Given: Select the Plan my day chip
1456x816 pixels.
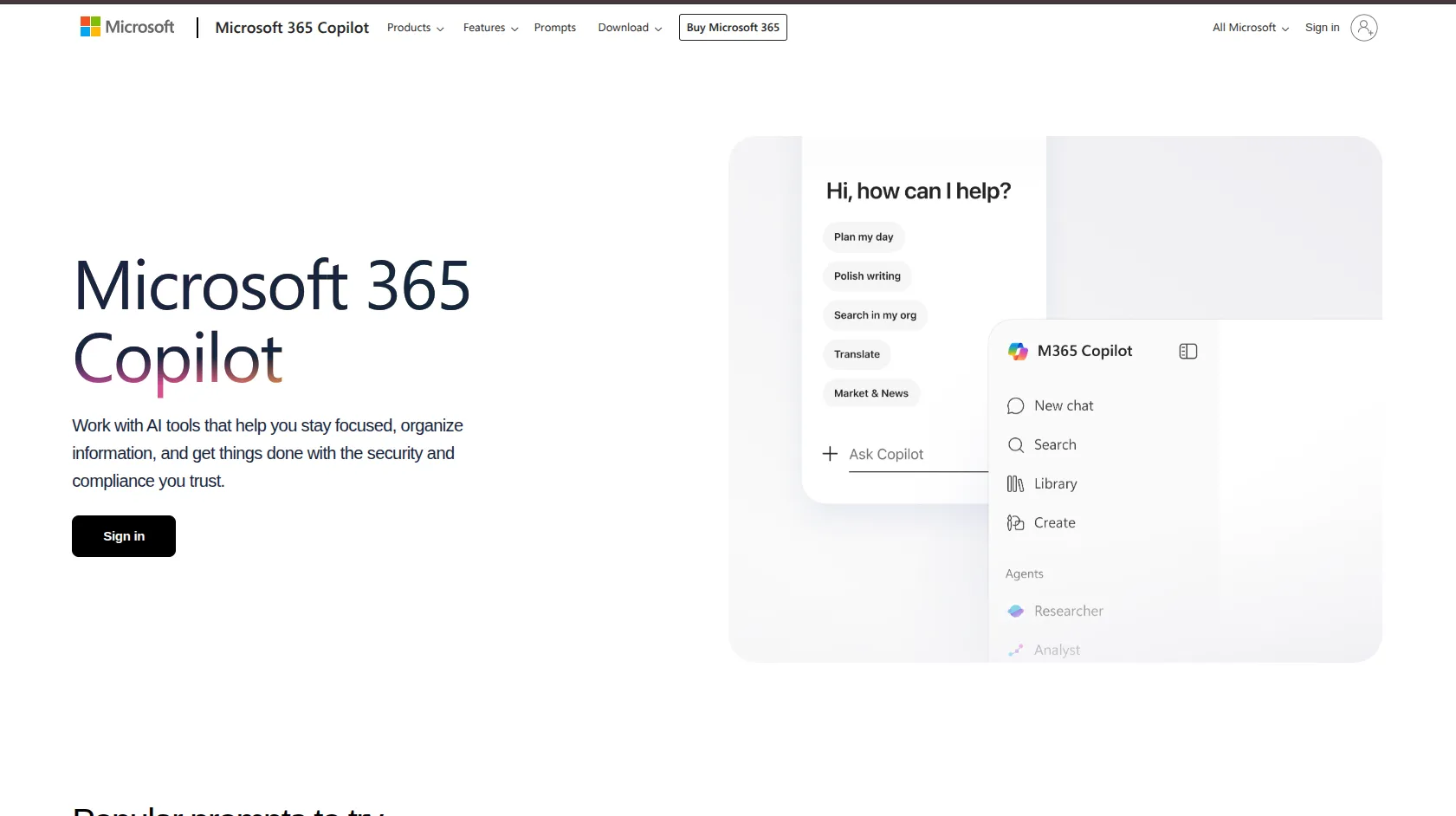Looking at the screenshot, I should [864, 237].
